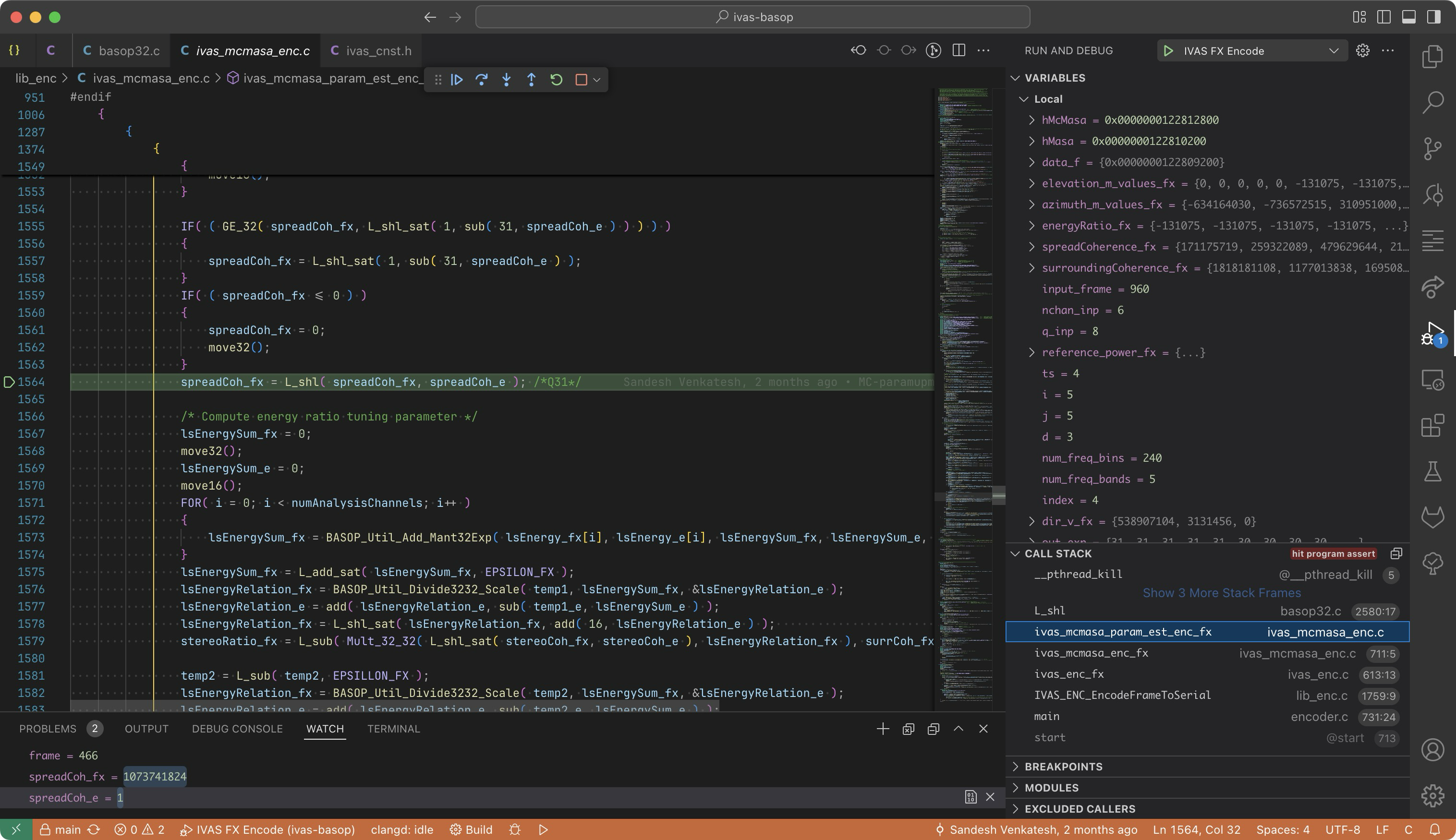Click the debug Restart icon
This screenshot has width=1456, height=840.
coord(556,80)
